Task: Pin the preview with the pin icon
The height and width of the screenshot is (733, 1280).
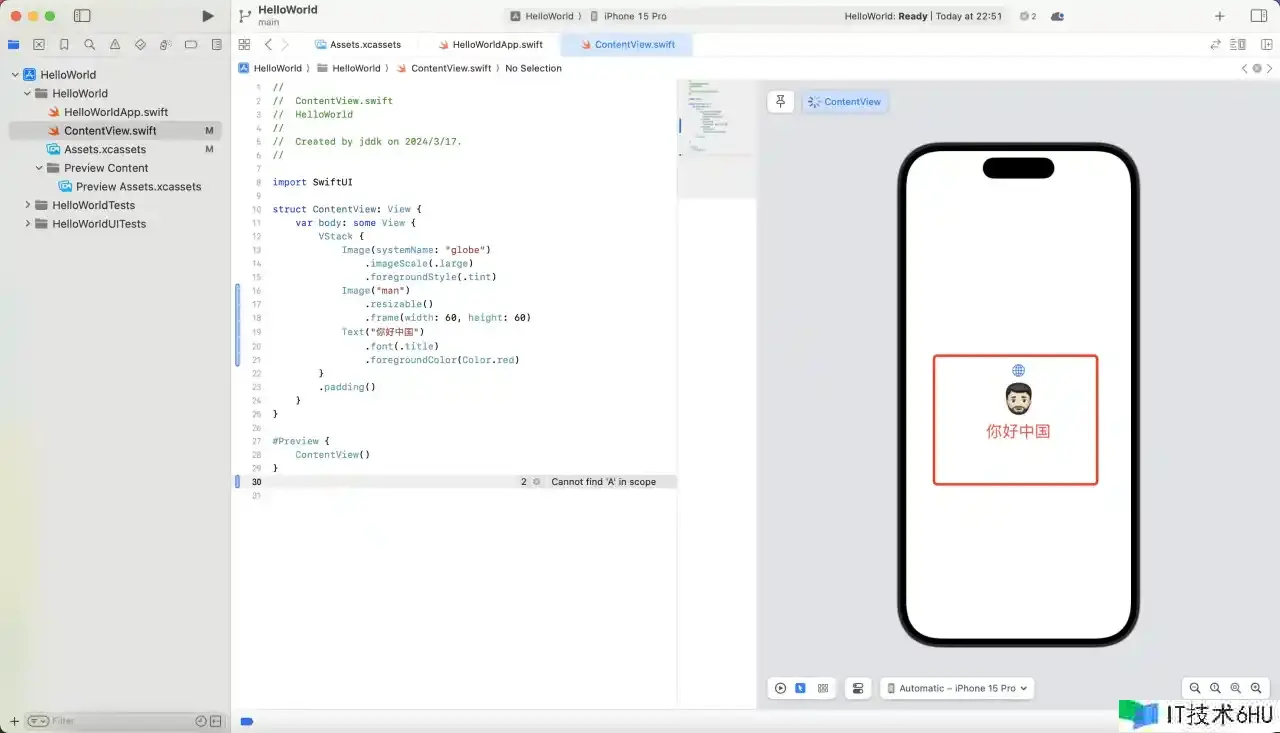Action: click(781, 102)
